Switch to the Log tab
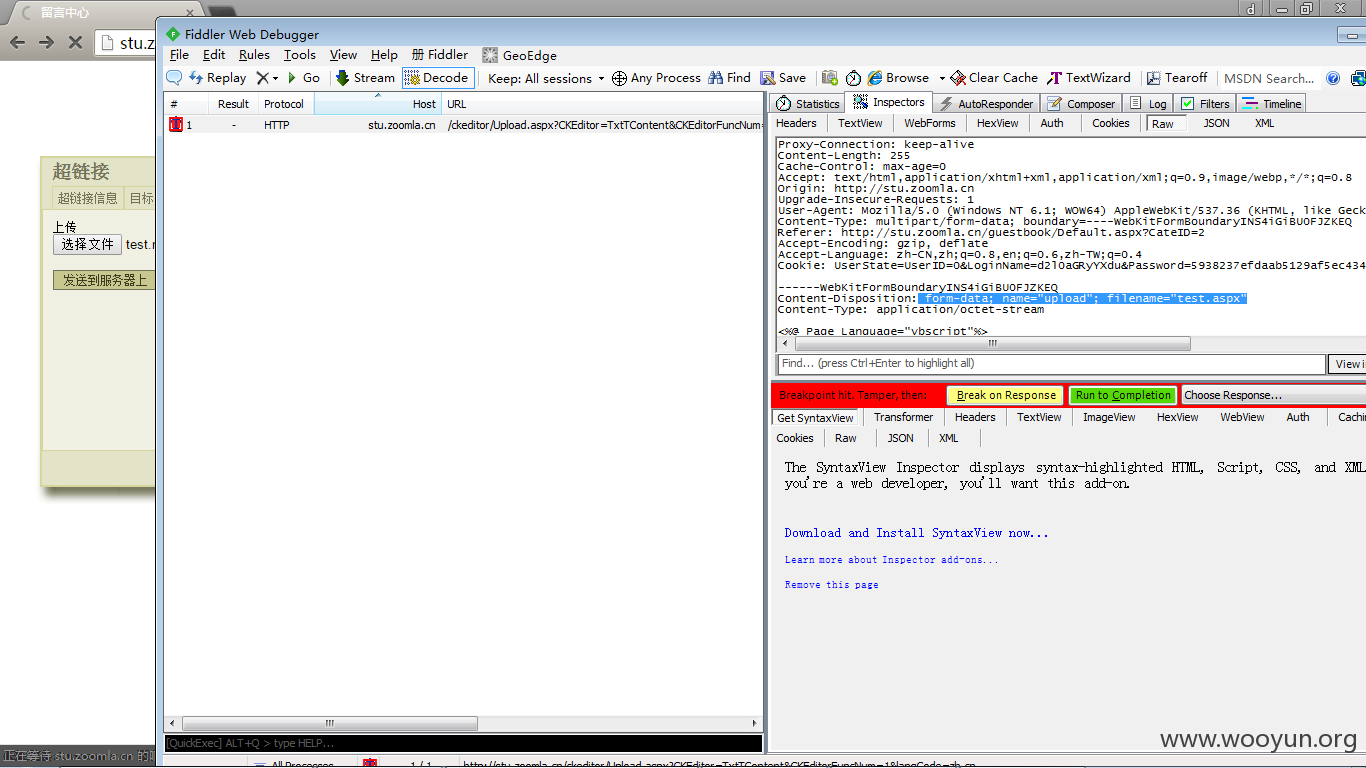 1148,104
